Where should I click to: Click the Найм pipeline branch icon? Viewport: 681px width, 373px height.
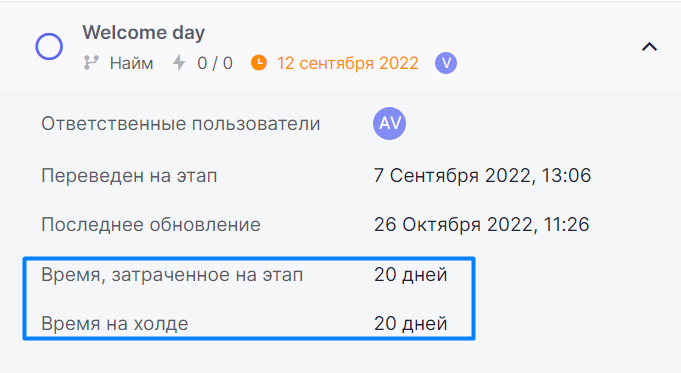(91, 63)
